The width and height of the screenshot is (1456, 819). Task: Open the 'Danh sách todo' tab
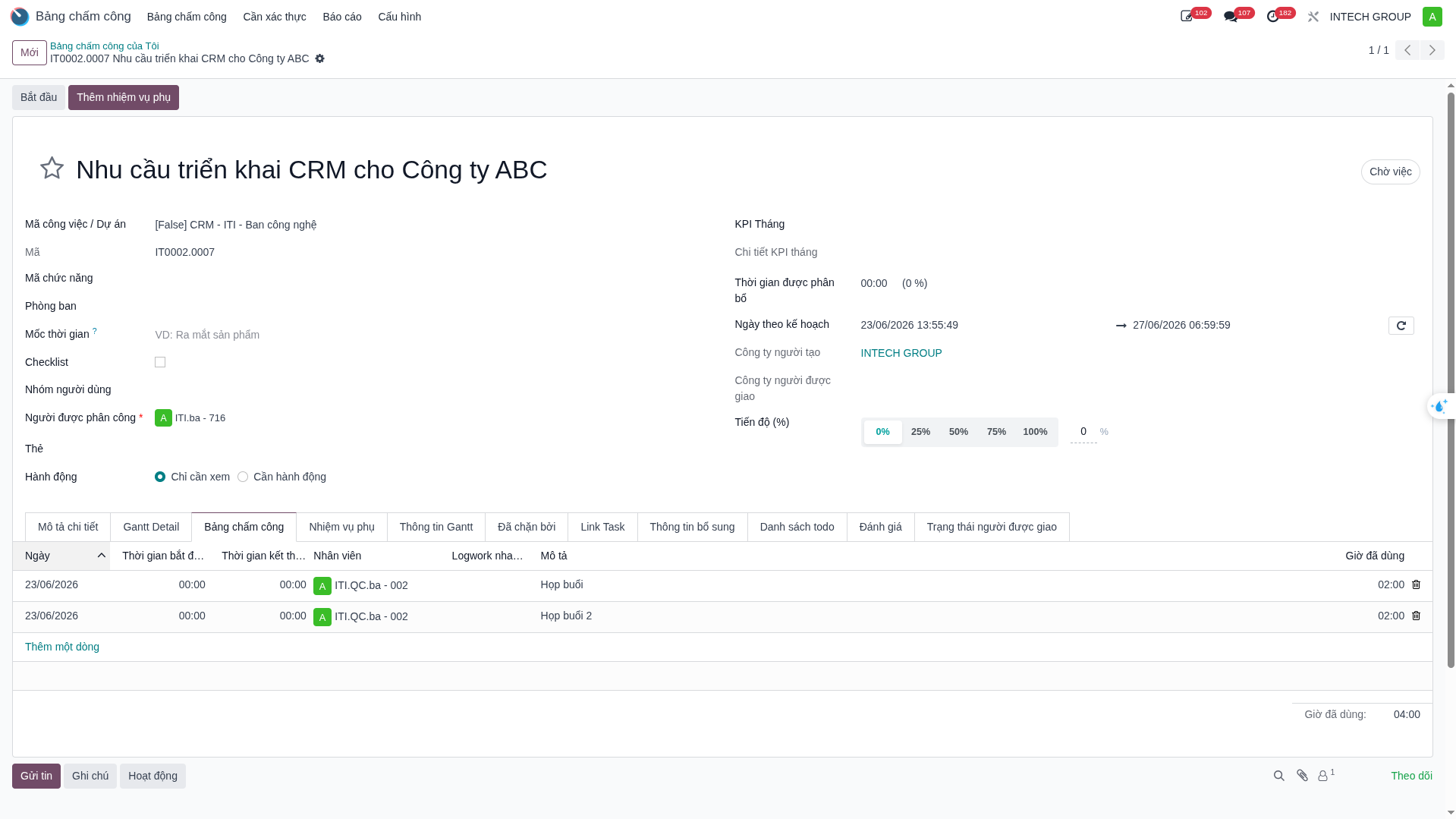pyautogui.click(x=797, y=527)
